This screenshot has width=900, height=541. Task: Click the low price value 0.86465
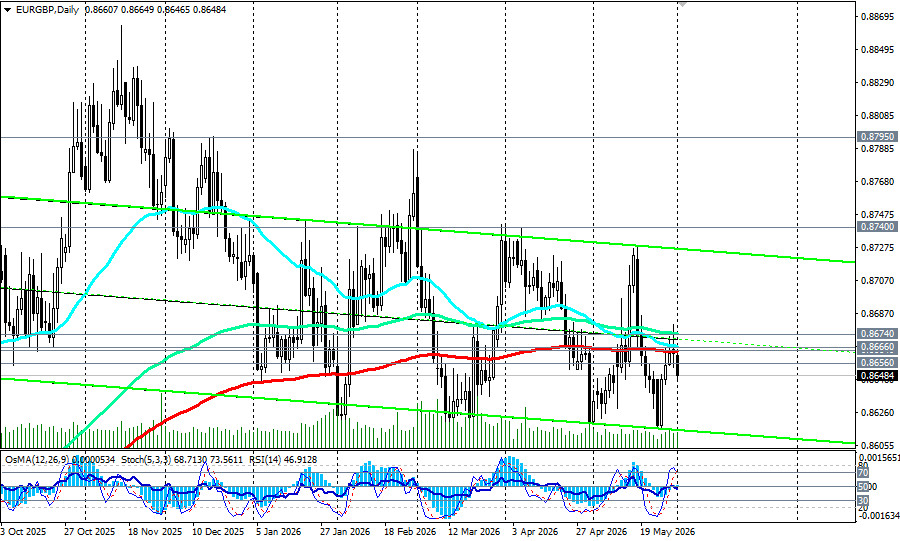(x=173, y=10)
